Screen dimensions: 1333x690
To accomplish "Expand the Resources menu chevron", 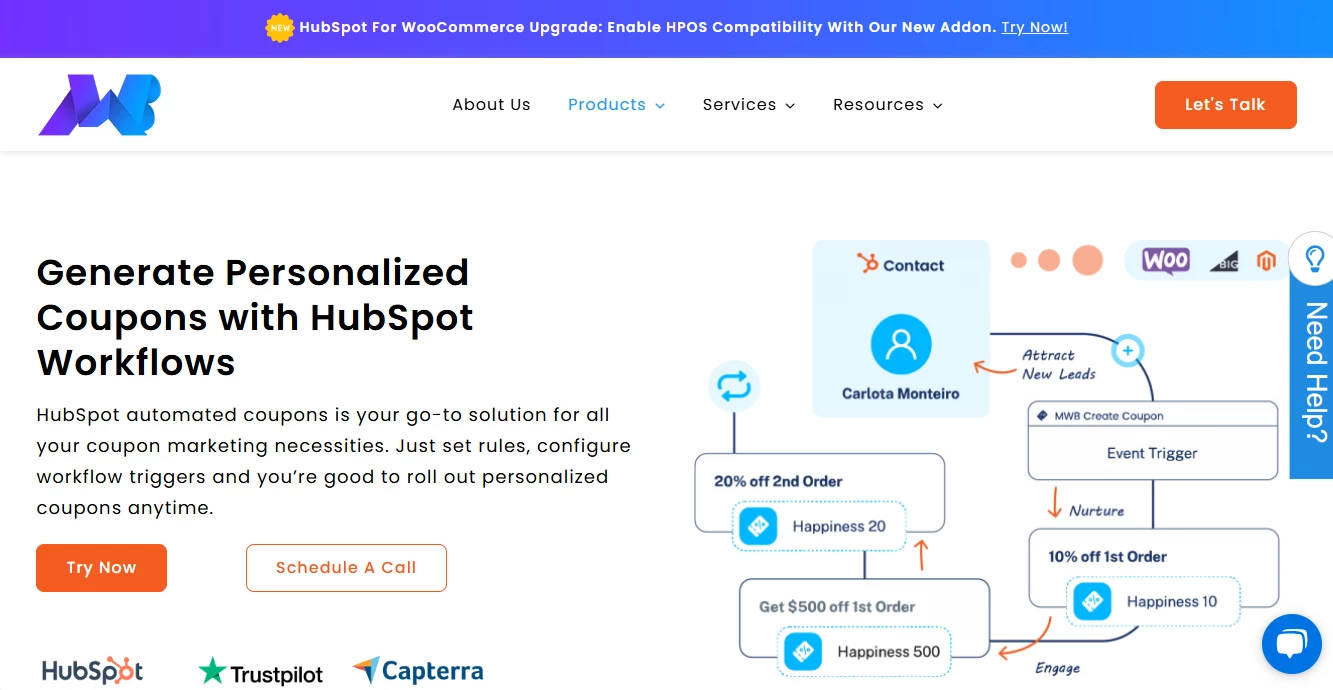I will coord(937,106).
